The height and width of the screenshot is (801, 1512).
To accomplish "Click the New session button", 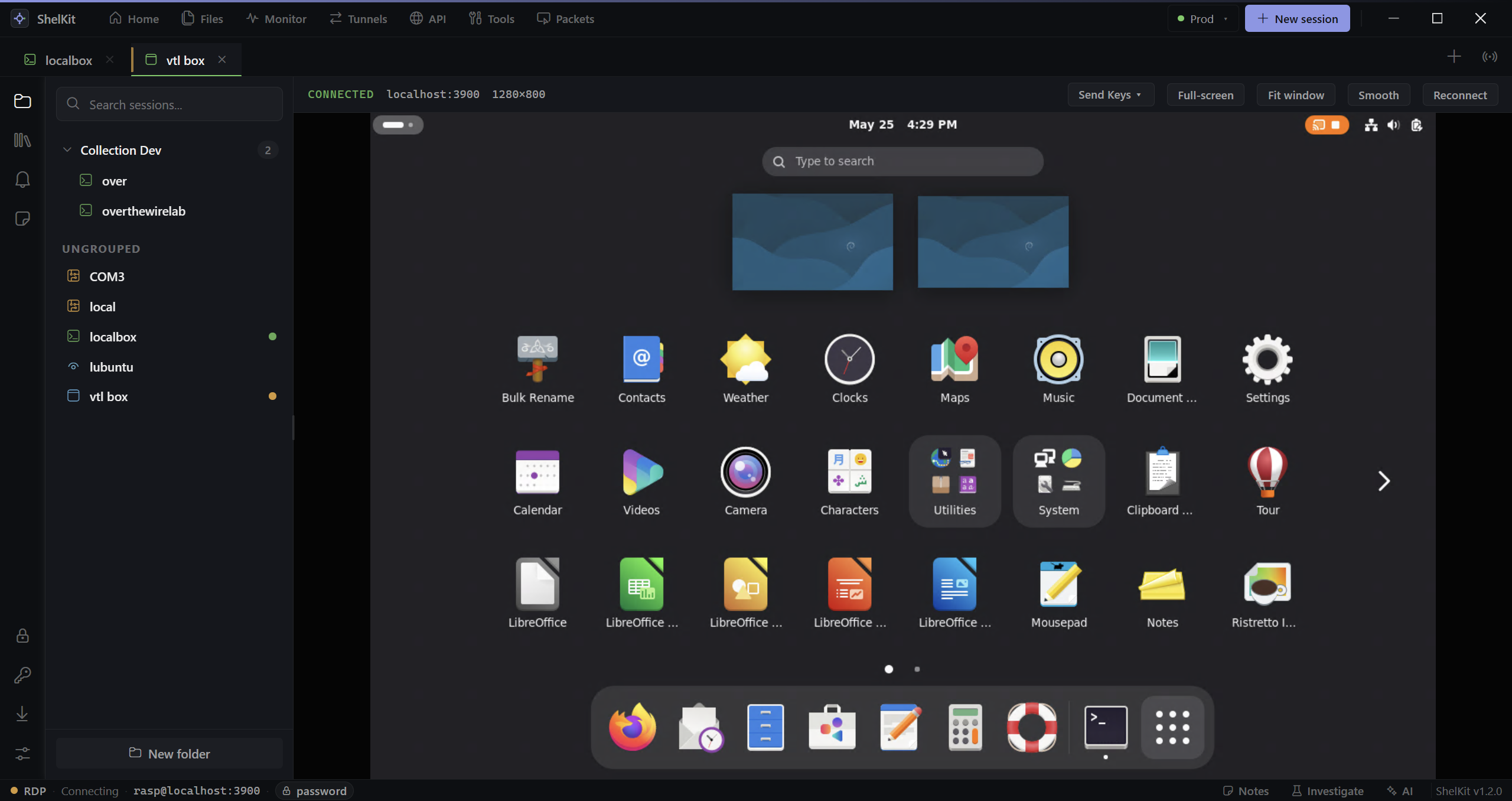I will click(1297, 18).
